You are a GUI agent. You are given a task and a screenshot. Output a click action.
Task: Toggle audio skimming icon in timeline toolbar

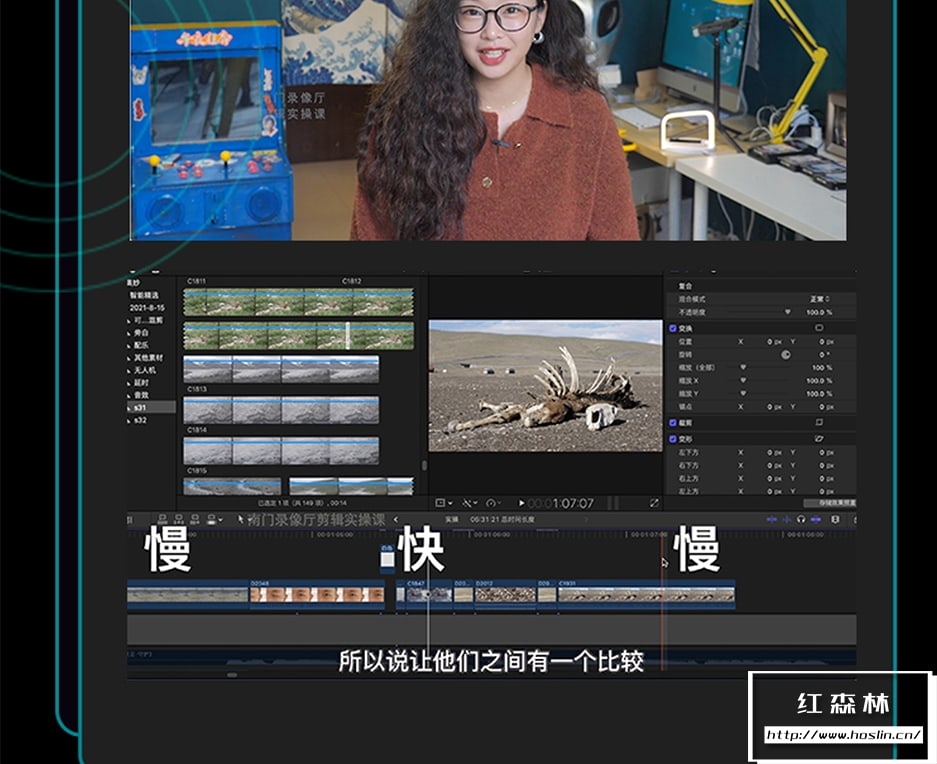786,519
